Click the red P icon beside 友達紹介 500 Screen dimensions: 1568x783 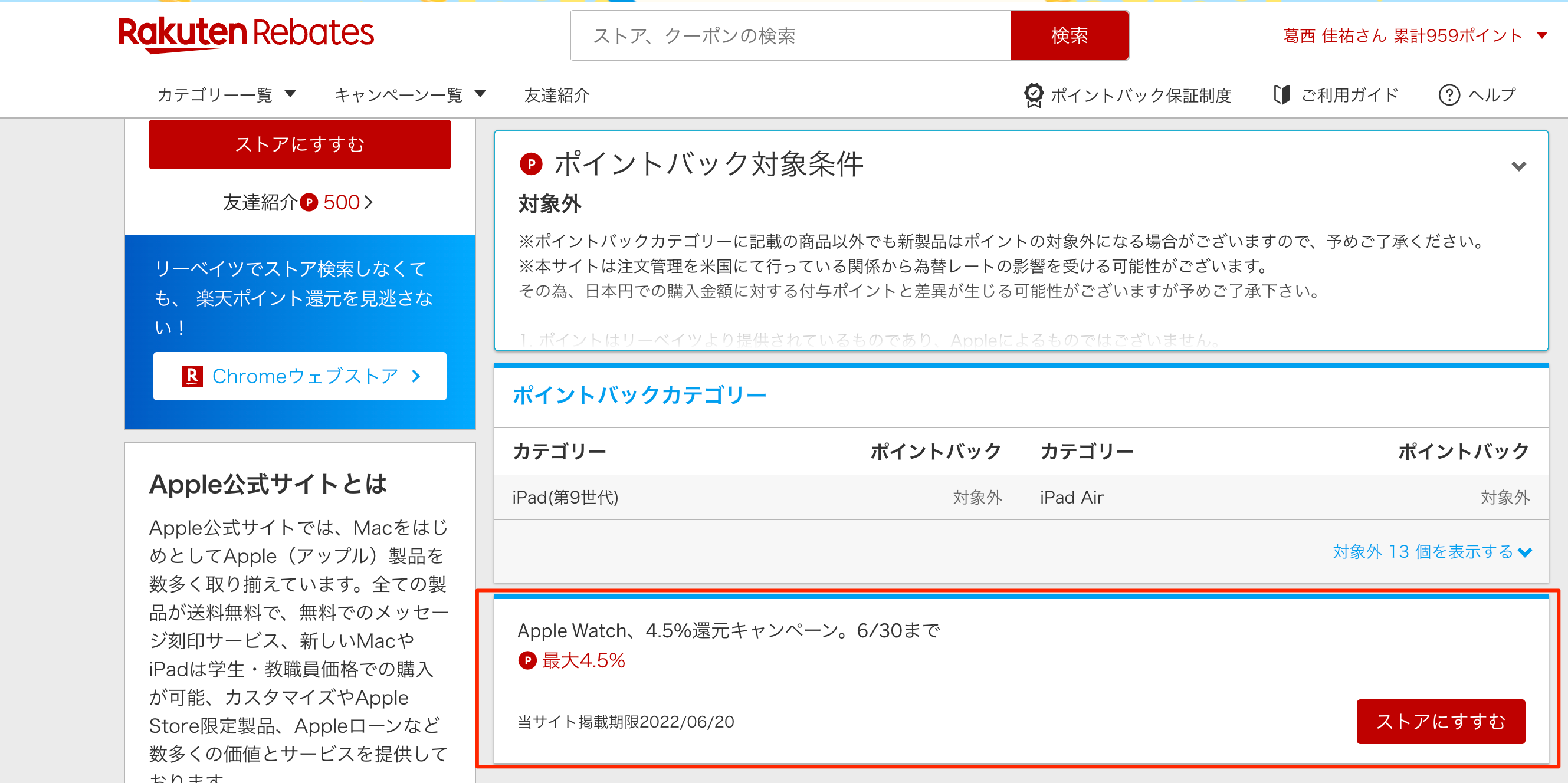[x=309, y=202]
